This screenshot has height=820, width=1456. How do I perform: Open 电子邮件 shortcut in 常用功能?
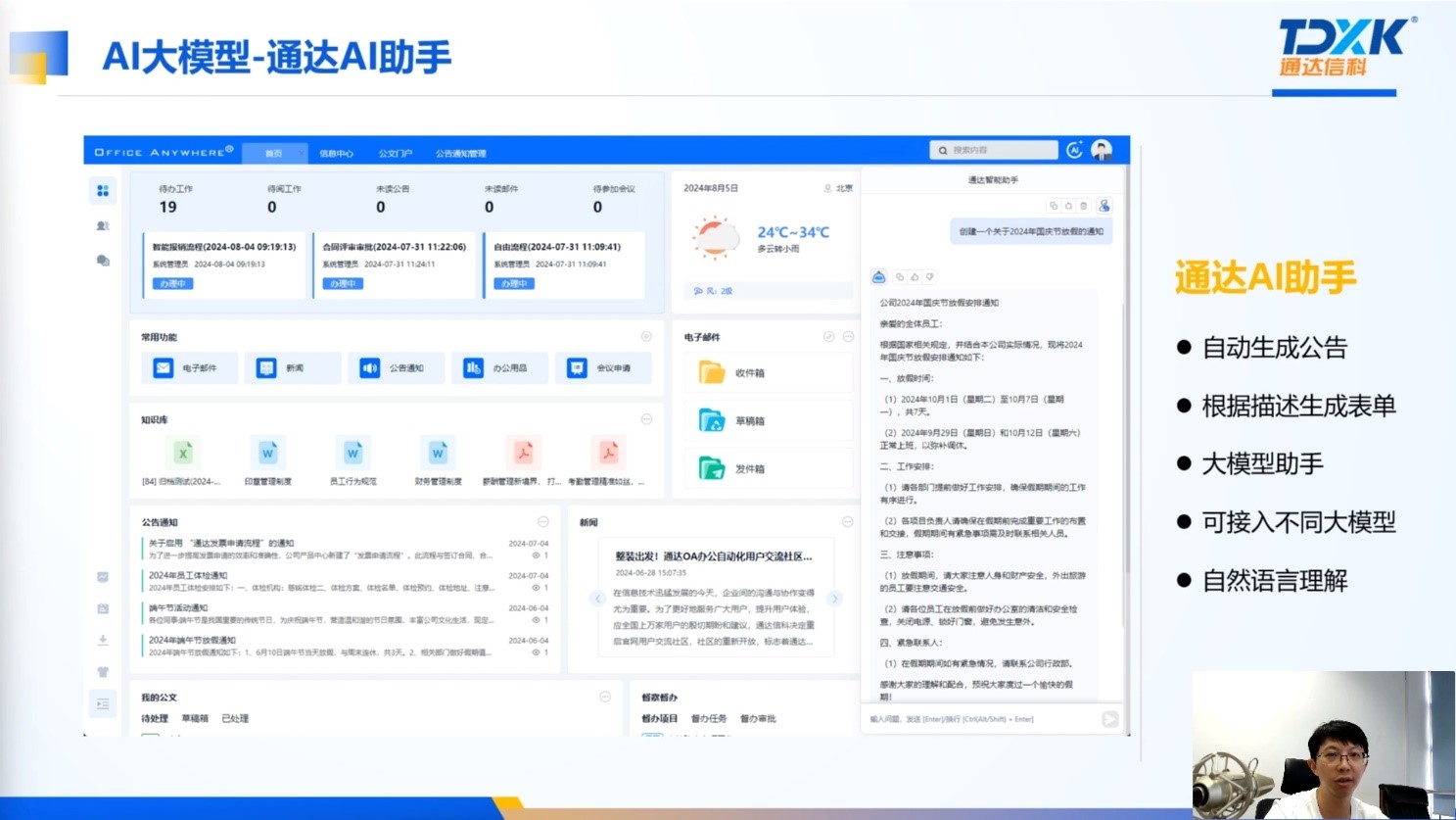coord(189,367)
